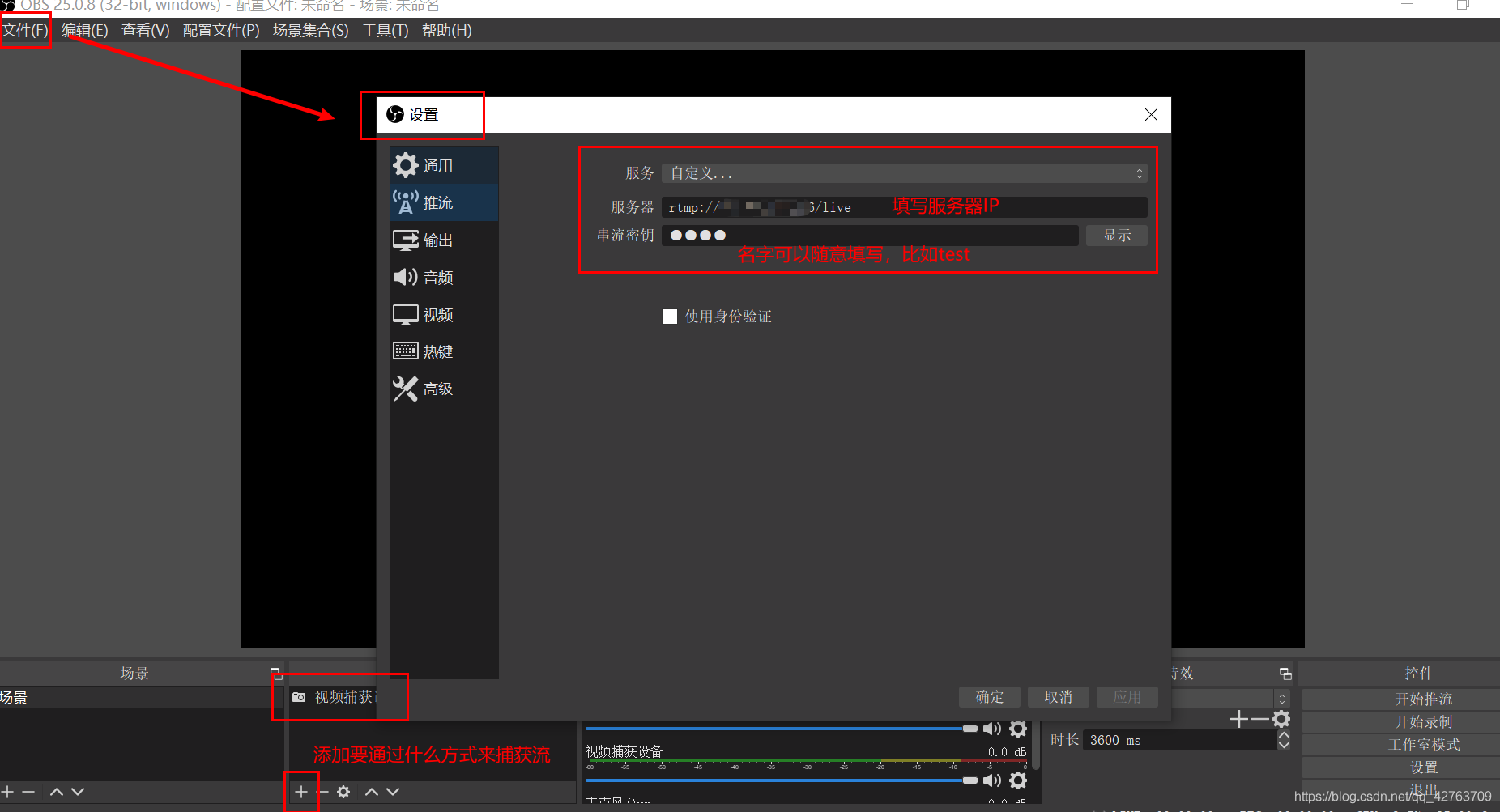The height and width of the screenshot is (812, 1500).
Task: Click the 服务器 server URL input field
Action: click(x=904, y=208)
